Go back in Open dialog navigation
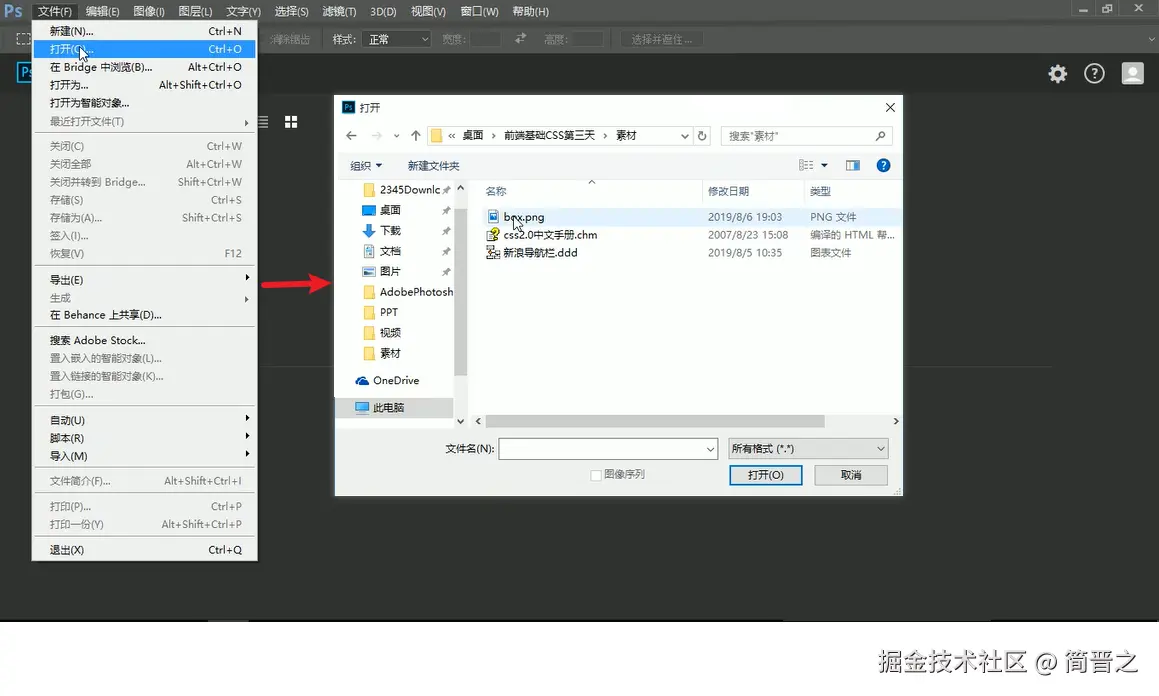The width and height of the screenshot is (1159, 696). coord(351,136)
